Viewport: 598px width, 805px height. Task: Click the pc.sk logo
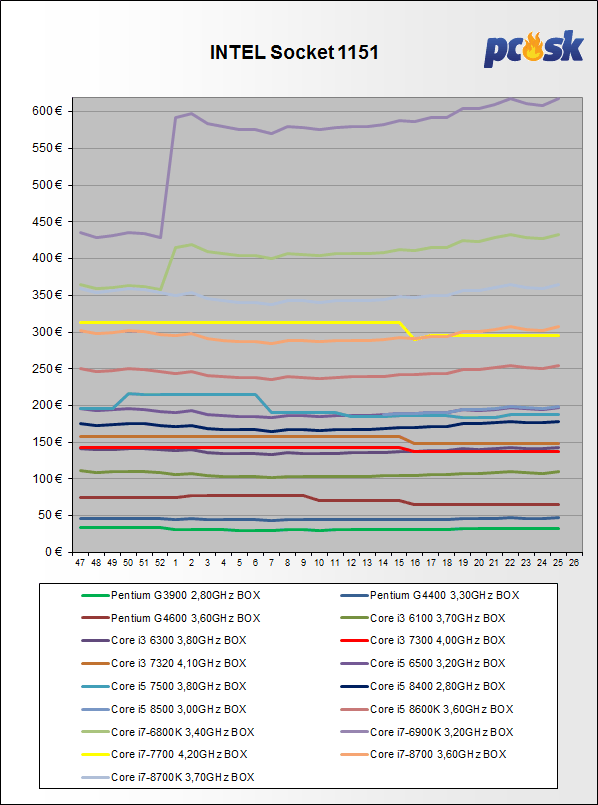pyautogui.click(x=533, y=48)
